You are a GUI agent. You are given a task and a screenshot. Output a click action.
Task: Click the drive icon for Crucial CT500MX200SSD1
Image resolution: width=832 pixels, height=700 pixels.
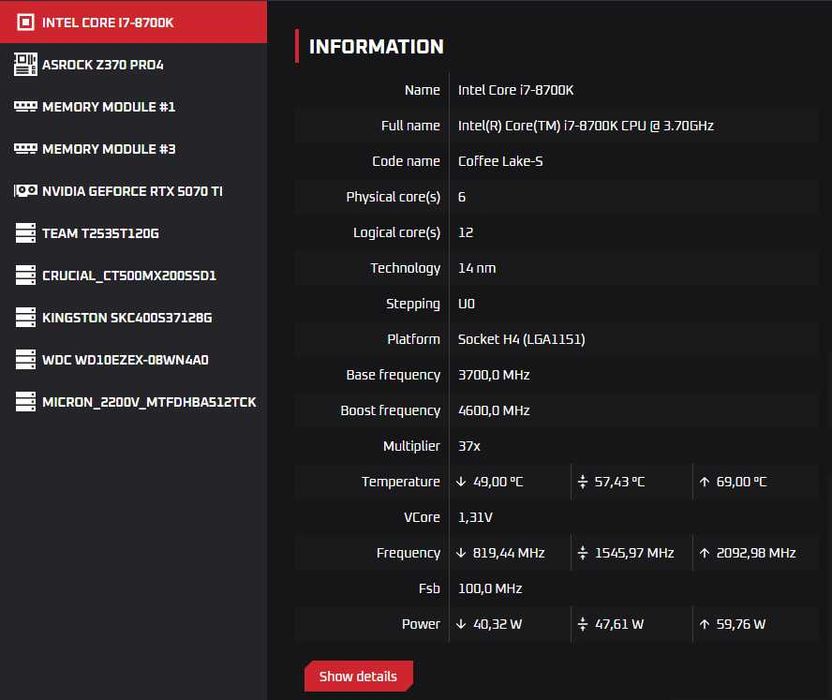point(25,275)
